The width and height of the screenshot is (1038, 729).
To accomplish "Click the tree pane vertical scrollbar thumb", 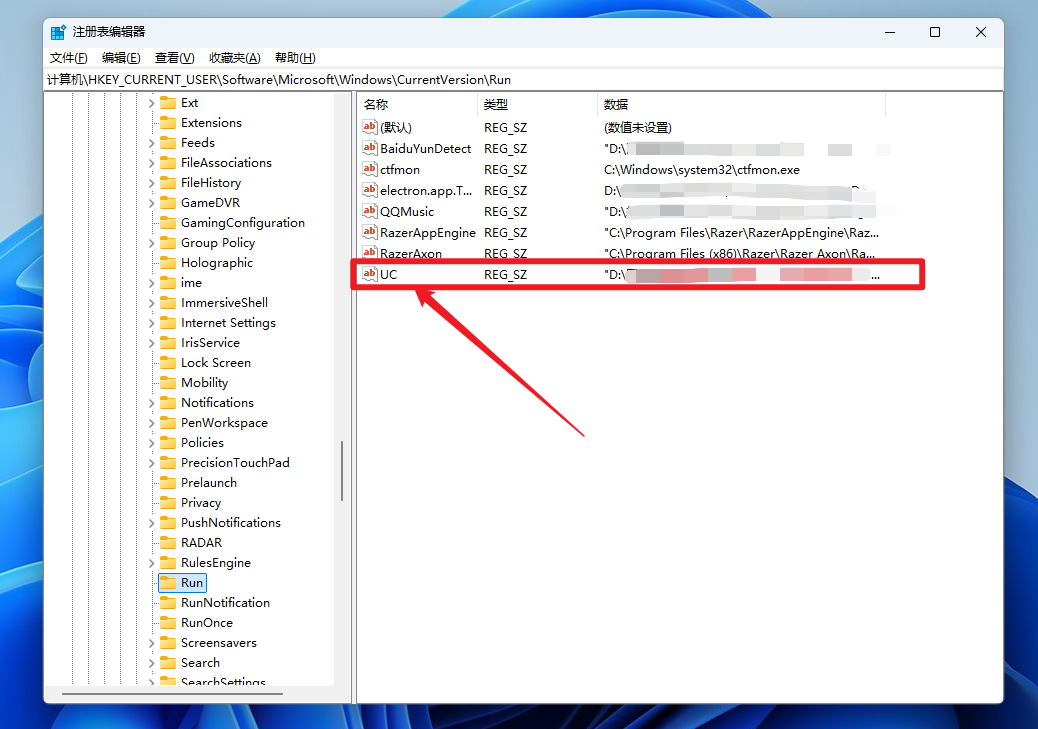I will (342, 470).
